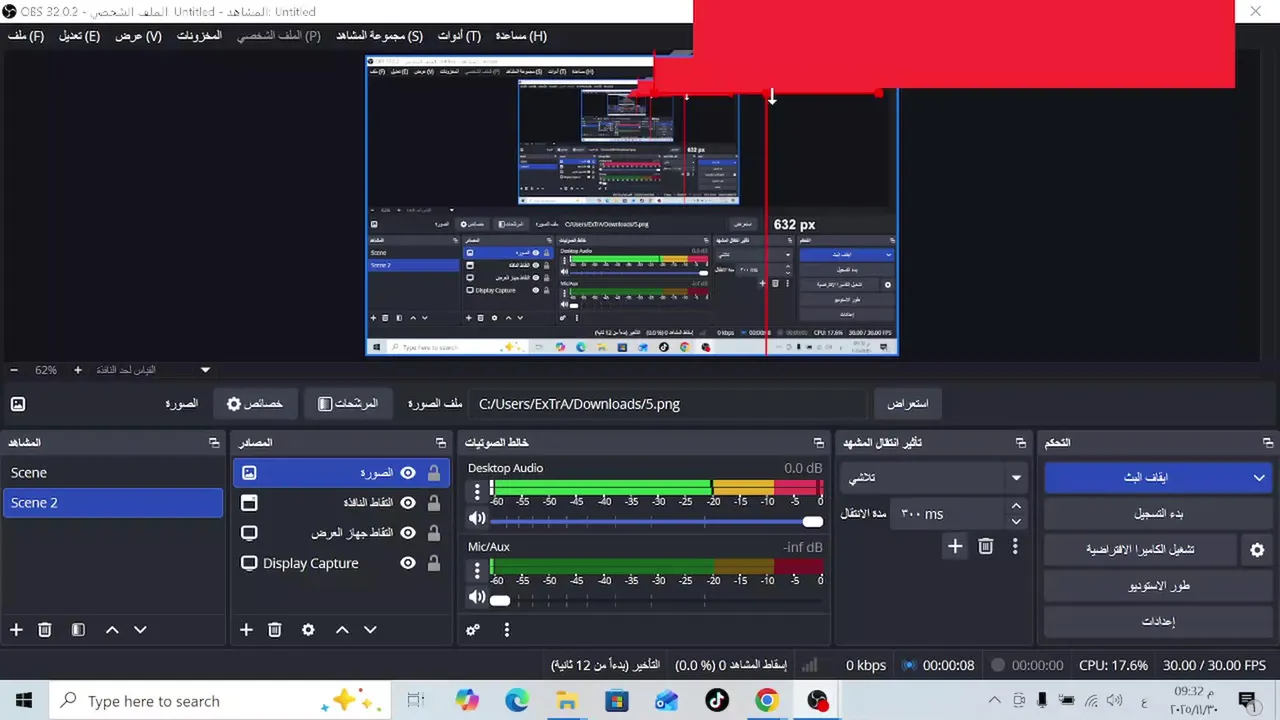1280x720 pixels.
Task: Open the تعديل (E) menu
Action: point(79,36)
